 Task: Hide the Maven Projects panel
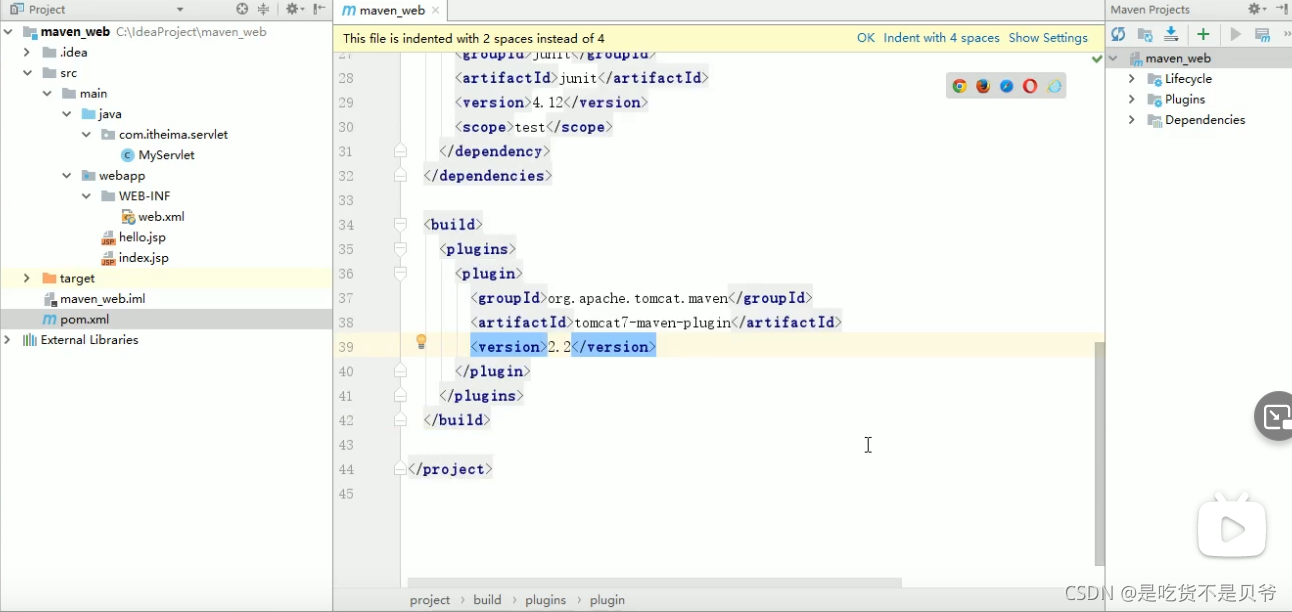coord(1282,9)
